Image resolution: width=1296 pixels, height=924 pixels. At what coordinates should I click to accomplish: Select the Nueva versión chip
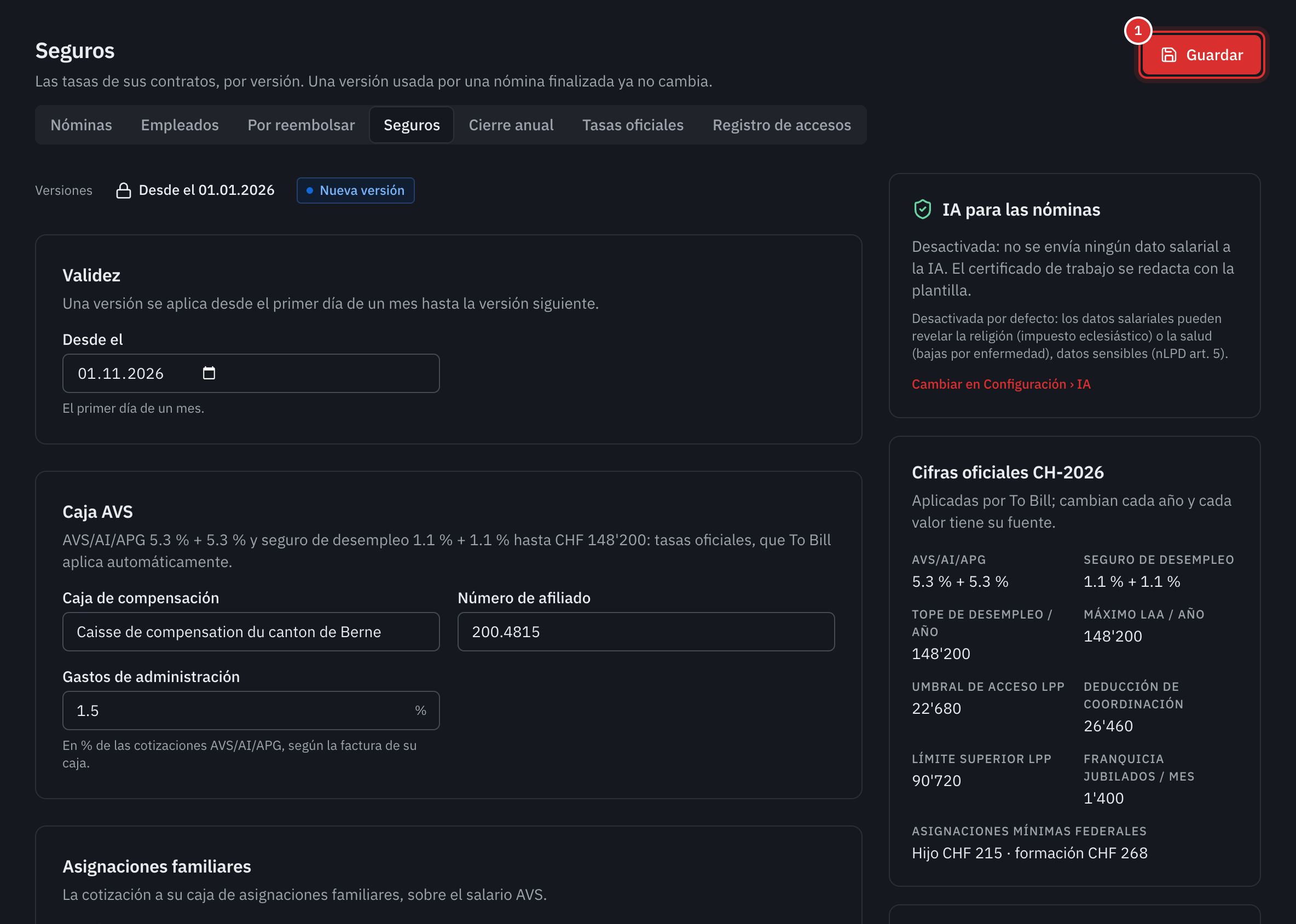pos(356,190)
